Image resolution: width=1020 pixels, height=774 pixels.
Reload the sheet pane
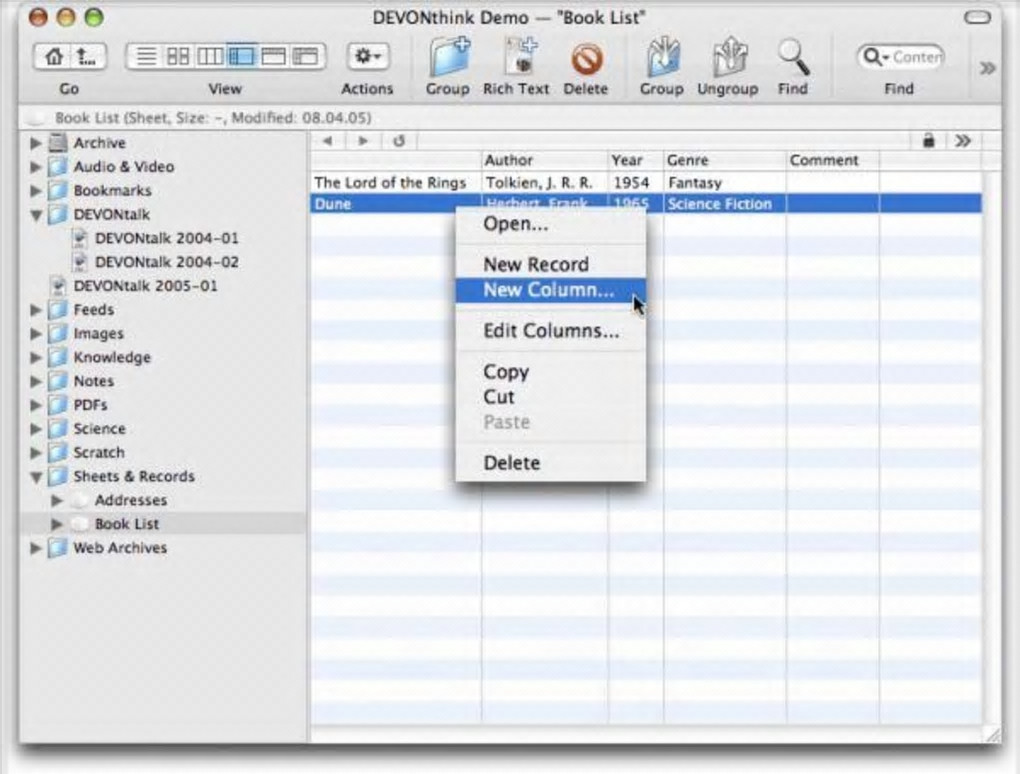(399, 140)
